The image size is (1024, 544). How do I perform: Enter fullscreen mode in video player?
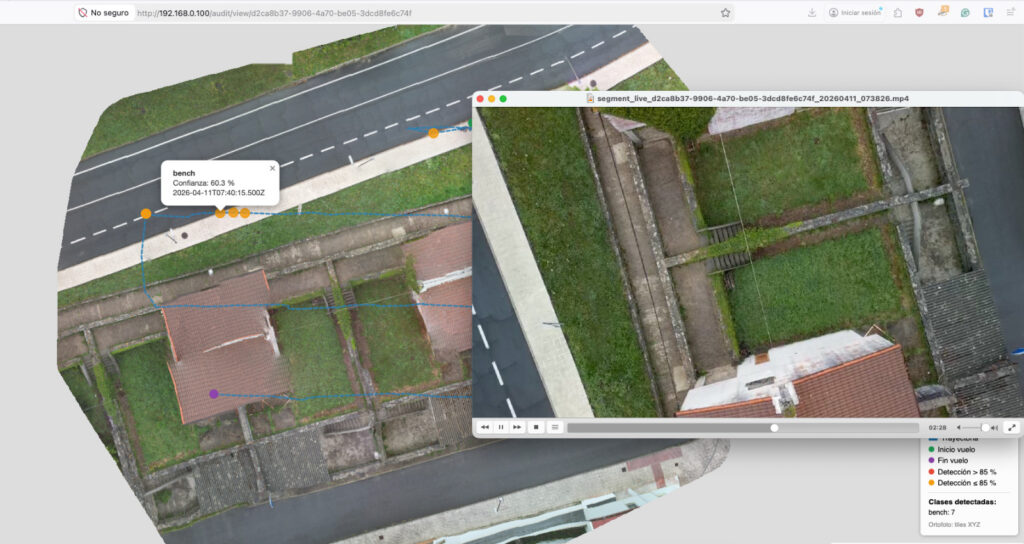tap(1012, 427)
